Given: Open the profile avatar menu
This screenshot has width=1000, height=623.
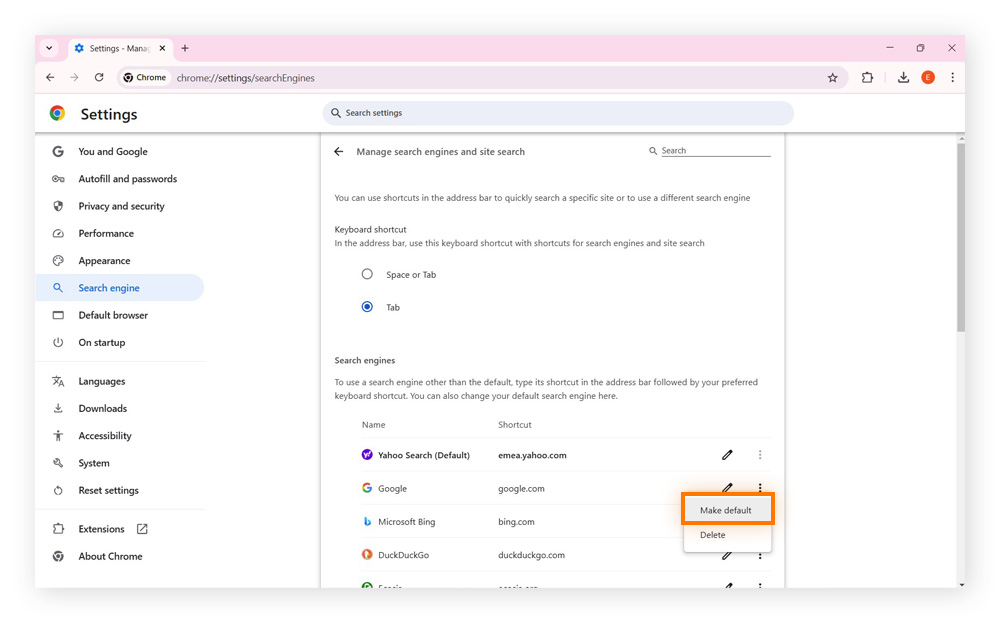Looking at the screenshot, I should [x=927, y=77].
